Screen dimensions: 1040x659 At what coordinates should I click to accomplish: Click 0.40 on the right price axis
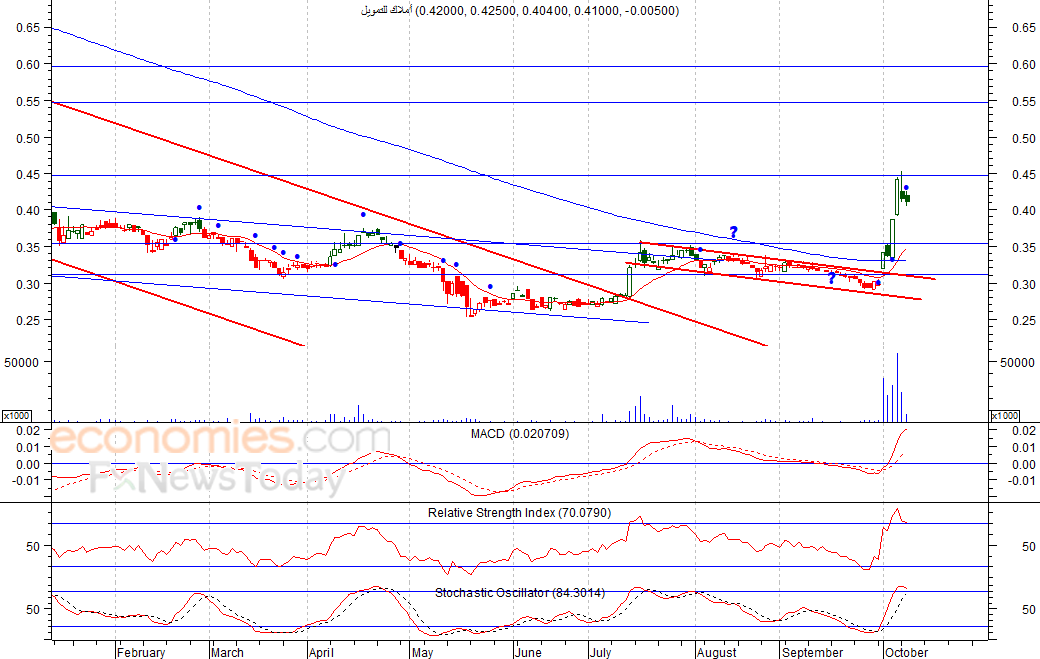[x=1024, y=211]
